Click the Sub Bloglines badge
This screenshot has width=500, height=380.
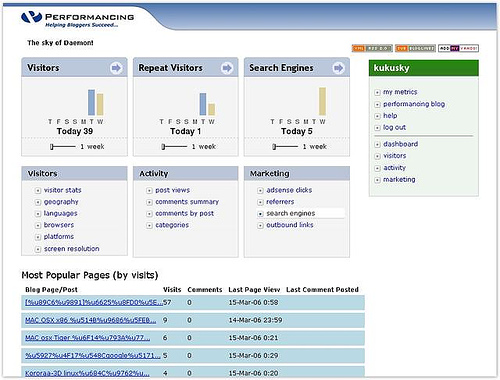415,48
